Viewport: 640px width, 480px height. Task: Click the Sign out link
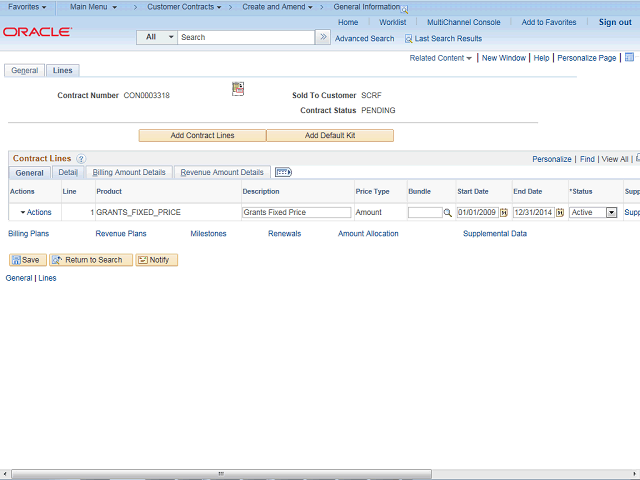click(x=615, y=22)
